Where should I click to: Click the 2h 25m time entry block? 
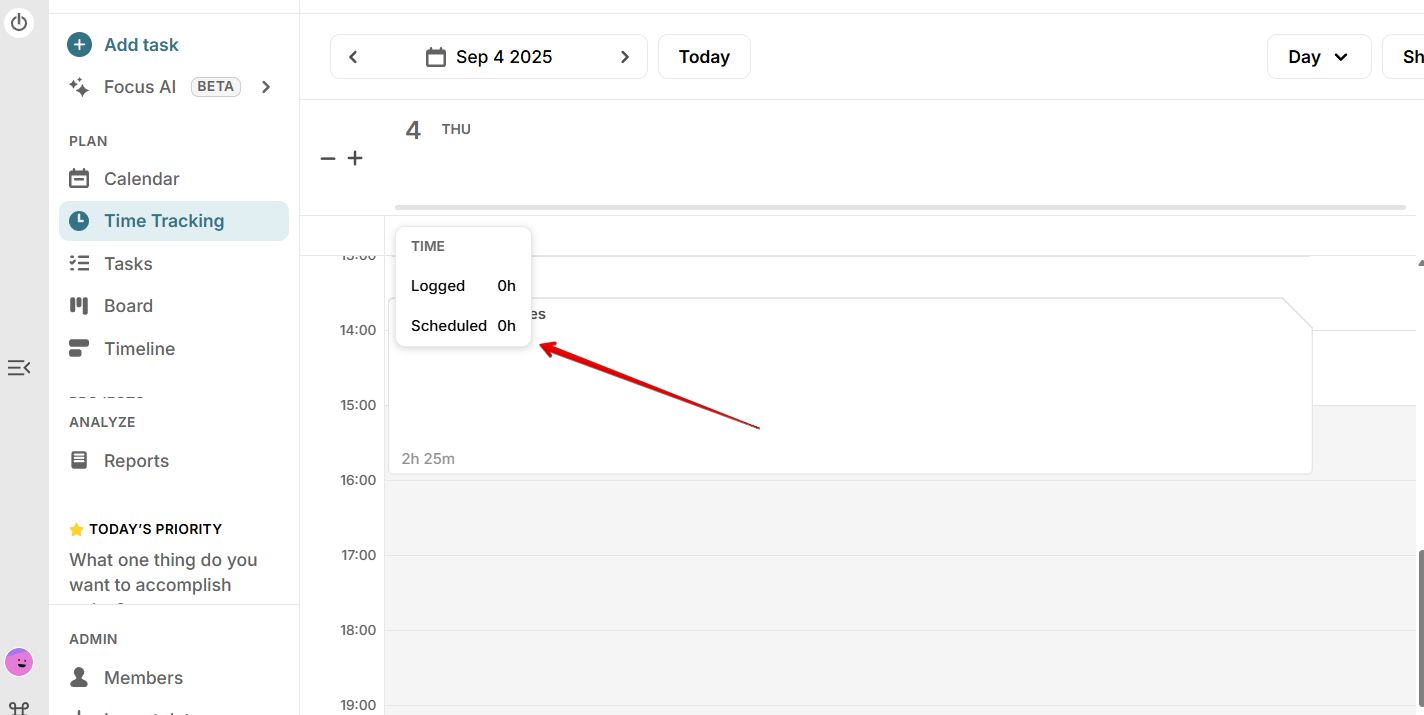(850, 410)
